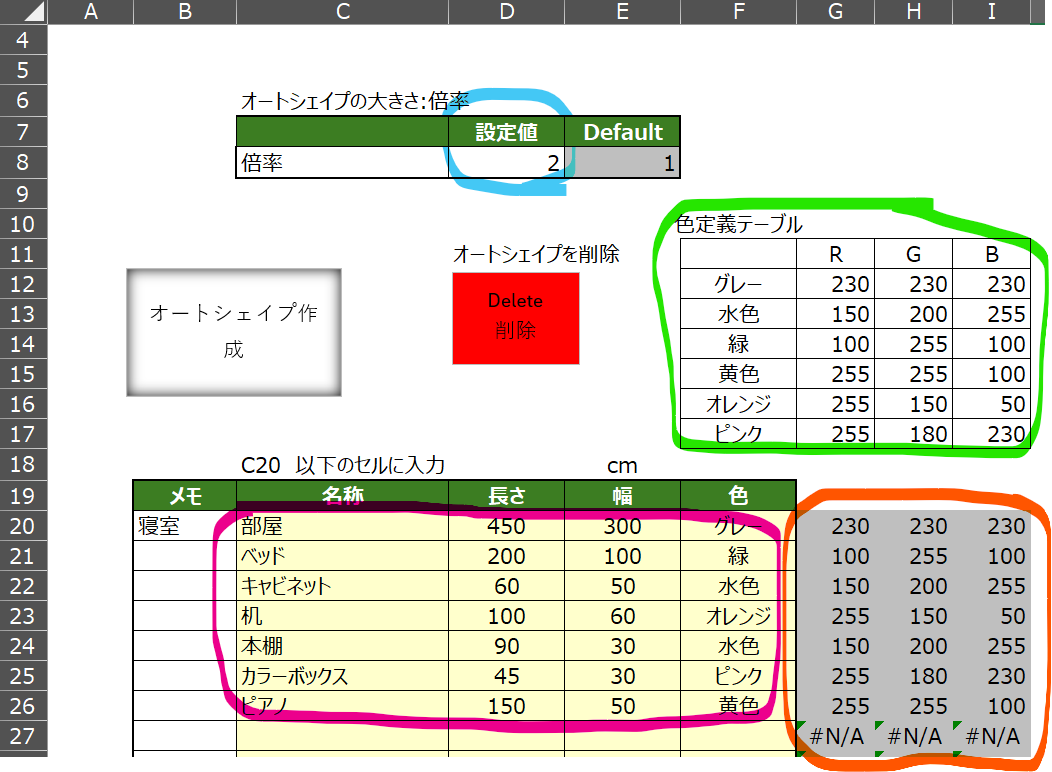
Task: Click the 名称 table header cell
Action: coord(342,495)
